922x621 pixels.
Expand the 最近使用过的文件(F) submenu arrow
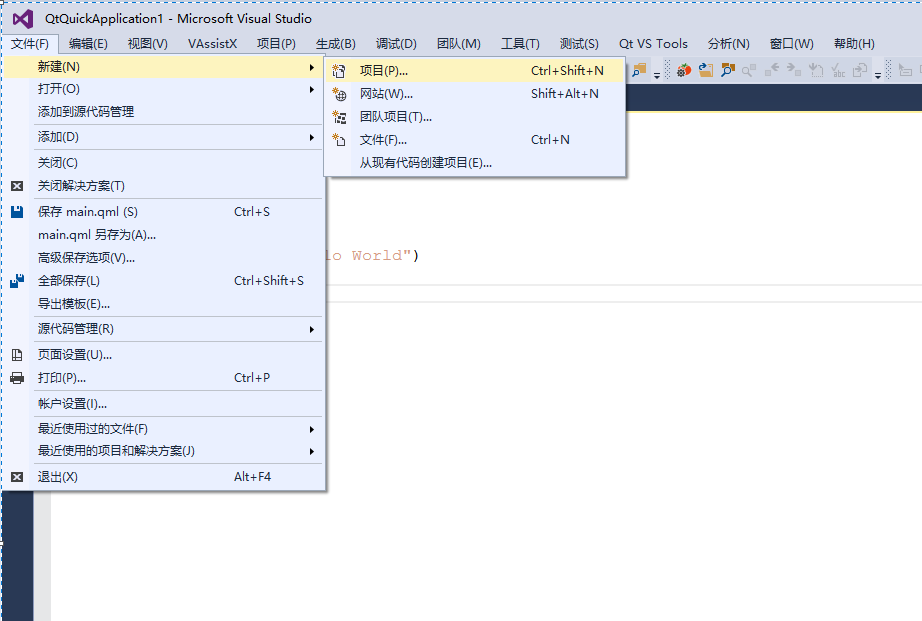pos(311,428)
